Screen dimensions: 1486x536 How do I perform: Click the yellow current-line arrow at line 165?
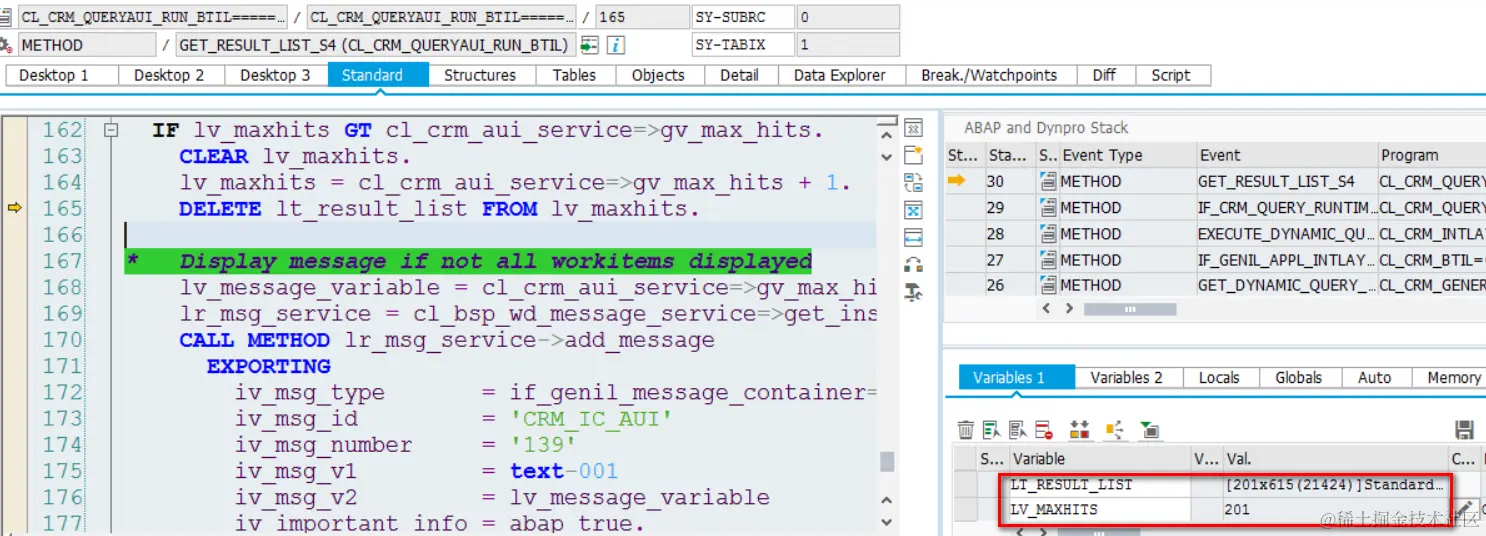(x=14, y=208)
